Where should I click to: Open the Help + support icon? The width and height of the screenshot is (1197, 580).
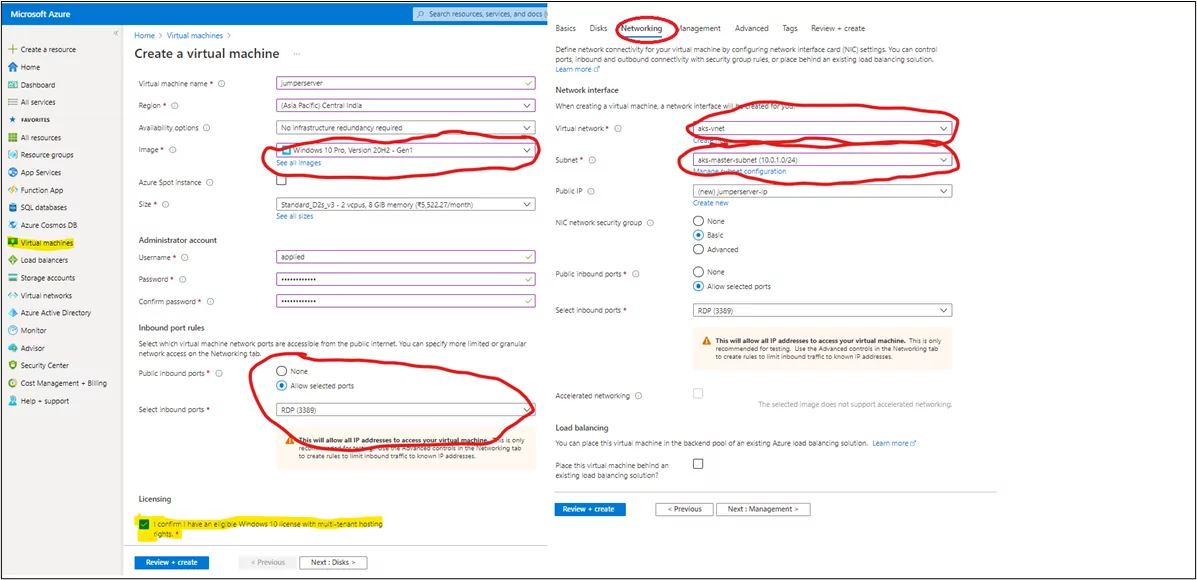point(12,401)
